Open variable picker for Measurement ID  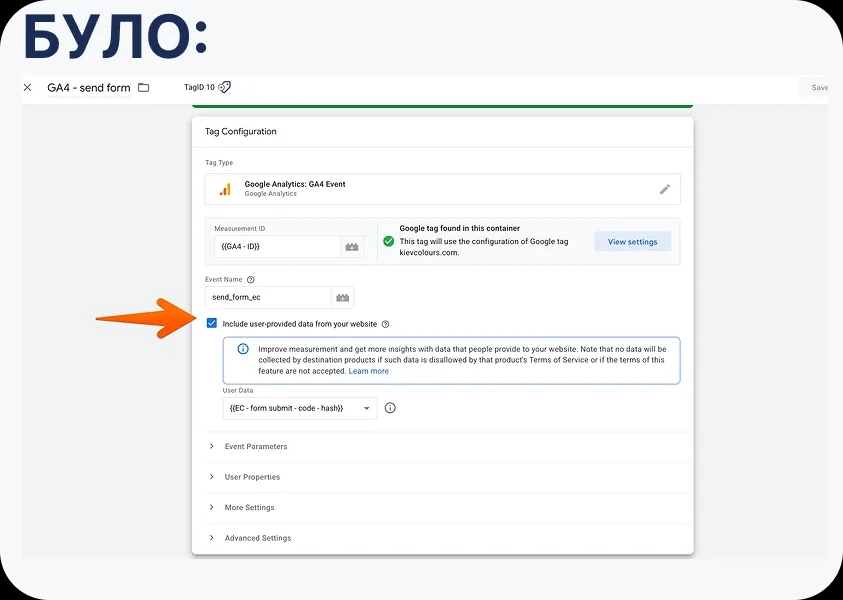(x=352, y=247)
